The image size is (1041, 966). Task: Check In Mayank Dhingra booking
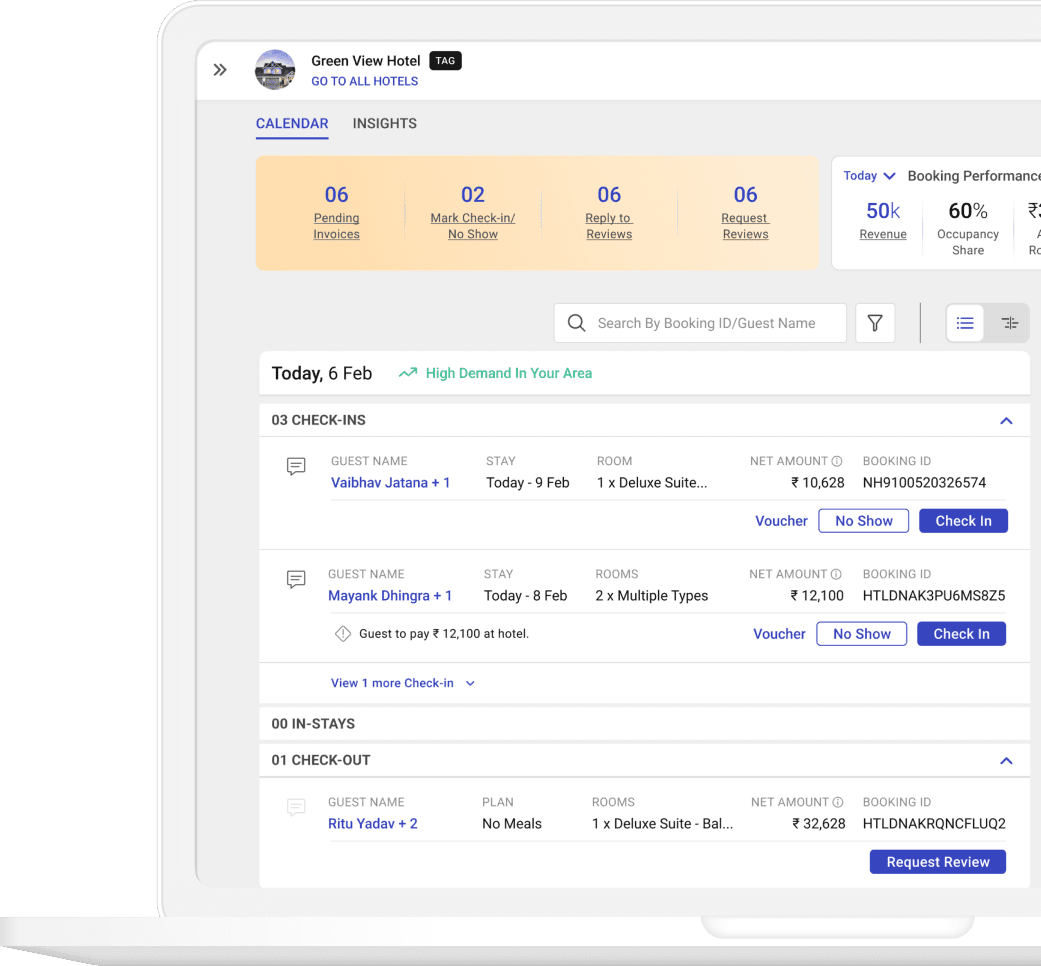click(961, 634)
